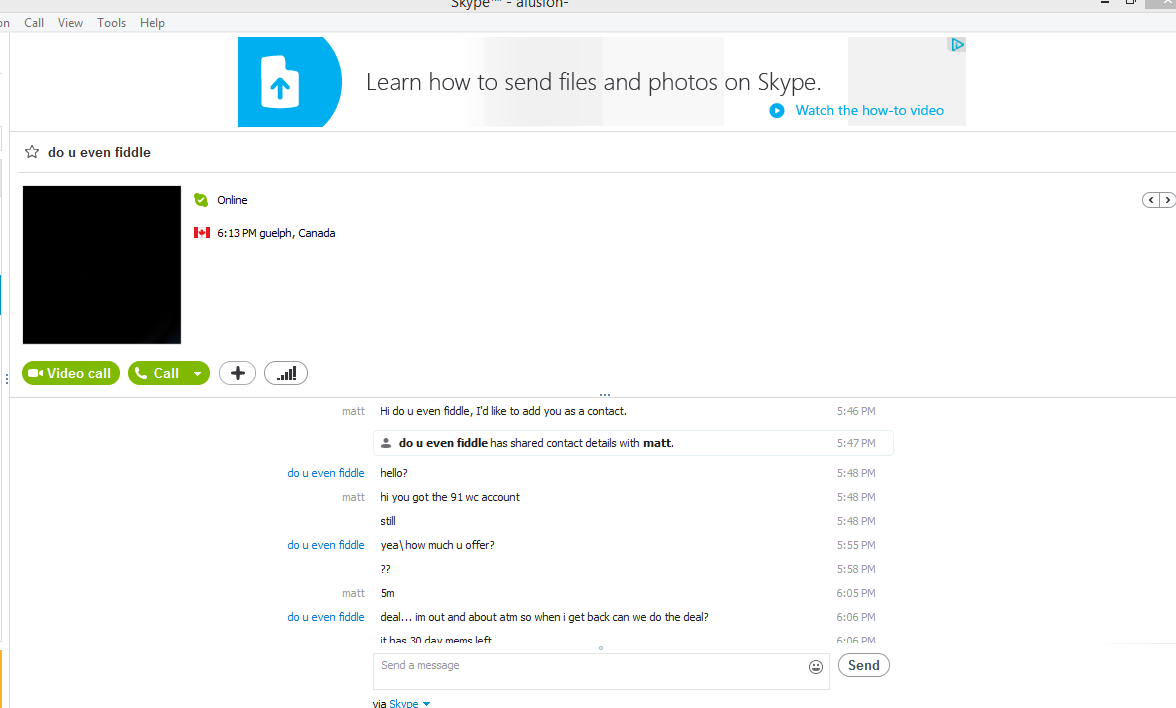Expand the Call options dropdown arrow
Viewport: 1176px width, 708px height.
pyautogui.click(x=198, y=374)
